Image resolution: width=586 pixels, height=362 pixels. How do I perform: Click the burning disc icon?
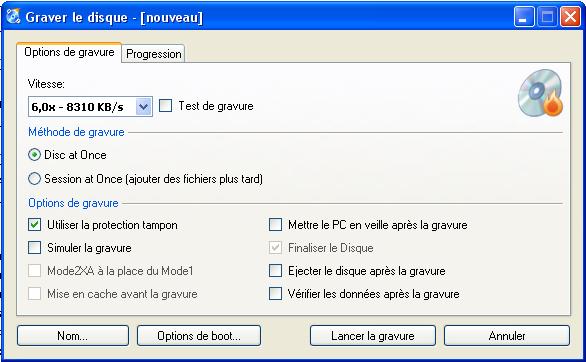(540, 93)
